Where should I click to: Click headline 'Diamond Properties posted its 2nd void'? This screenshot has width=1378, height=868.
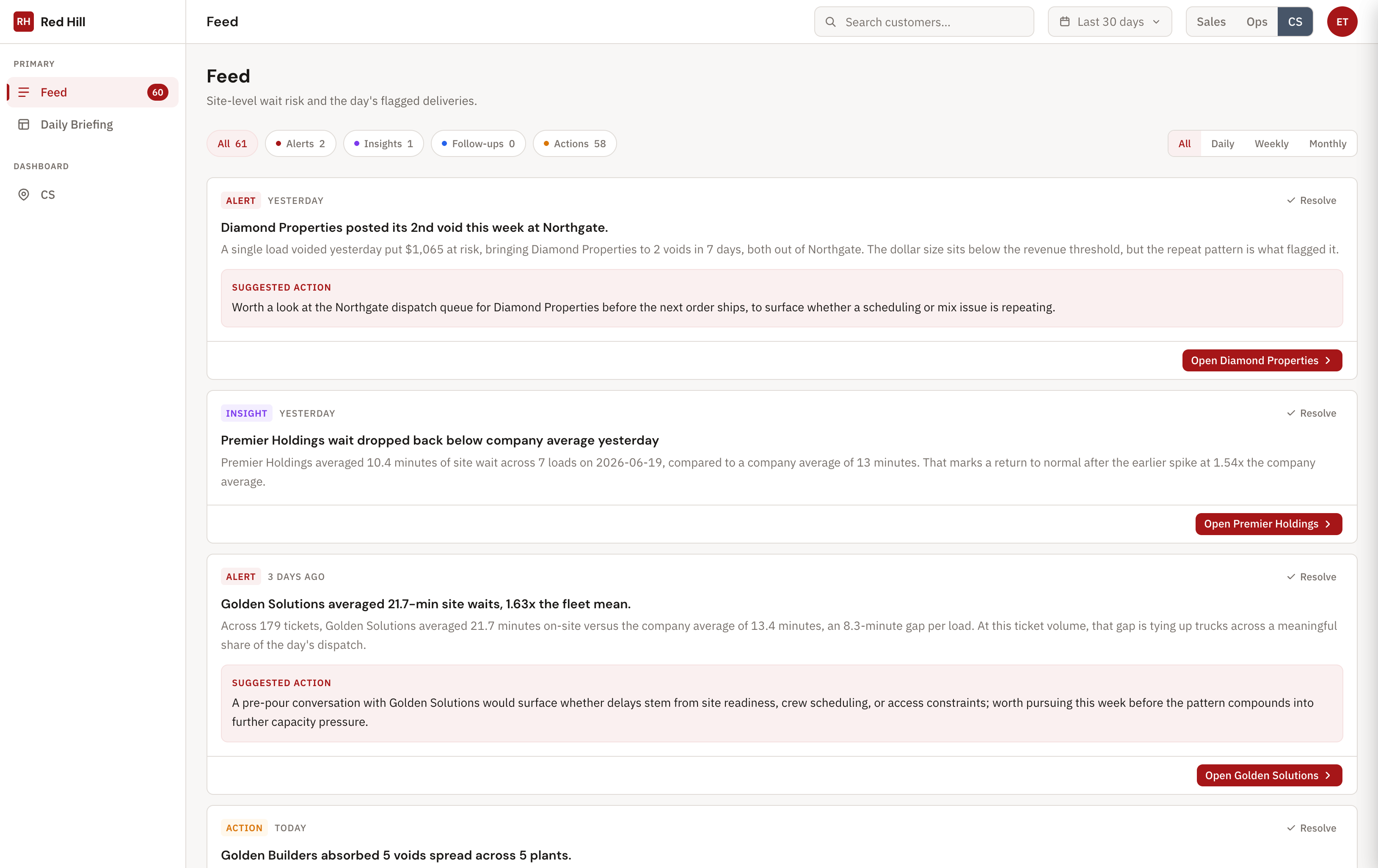point(414,228)
